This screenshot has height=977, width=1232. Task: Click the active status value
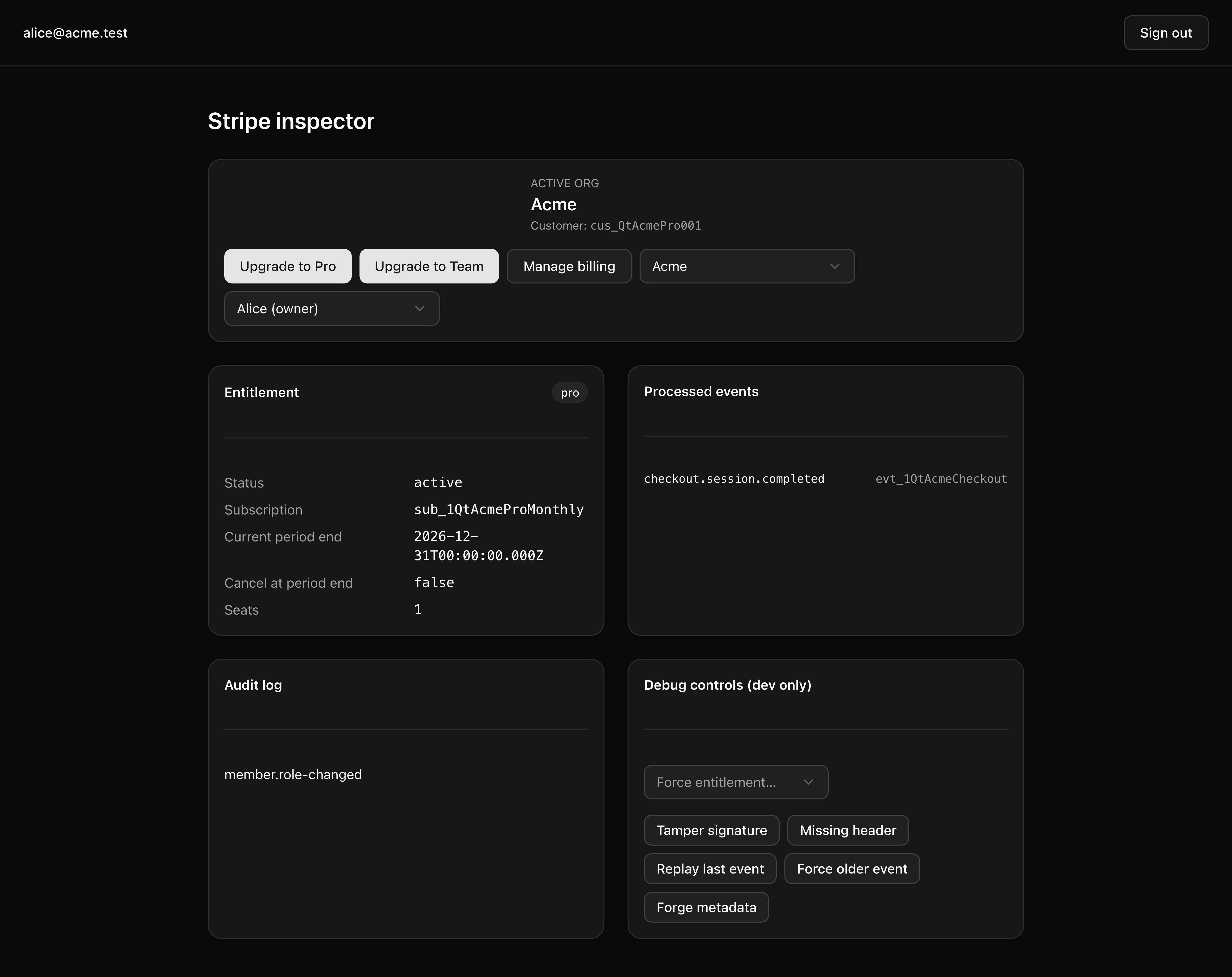[438, 482]
